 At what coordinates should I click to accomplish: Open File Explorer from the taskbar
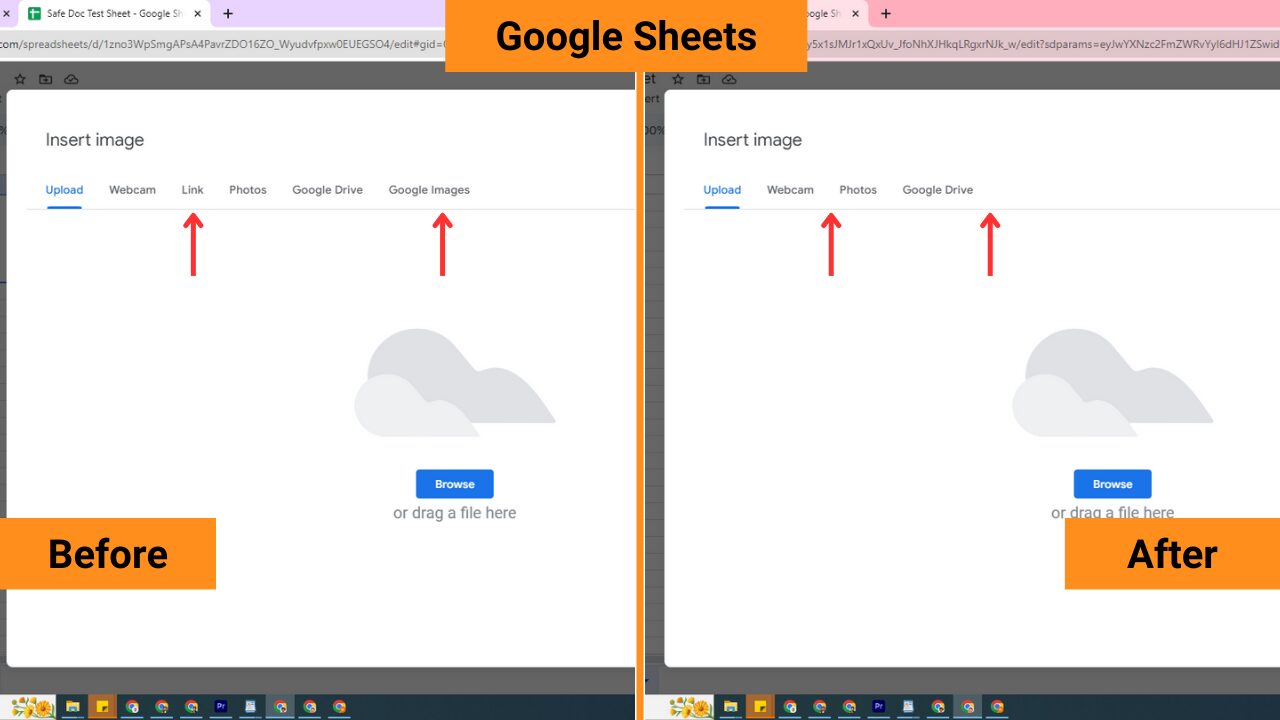click(x=71, y=707)
